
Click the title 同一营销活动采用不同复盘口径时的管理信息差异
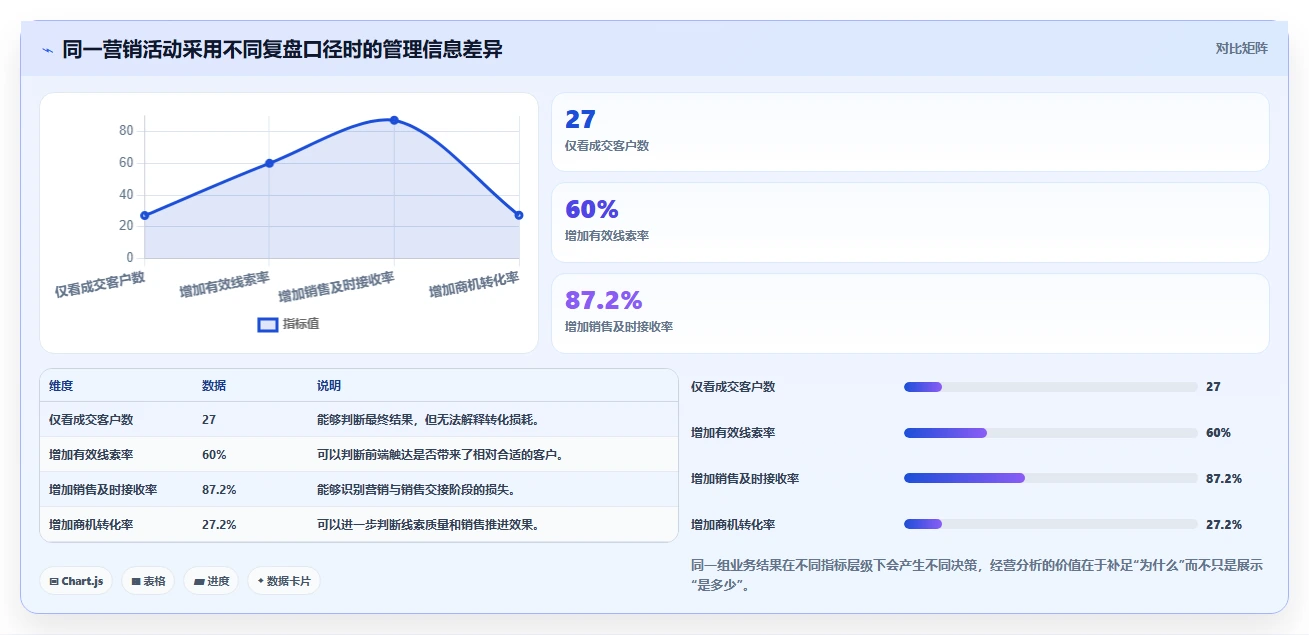click(282, 49)
